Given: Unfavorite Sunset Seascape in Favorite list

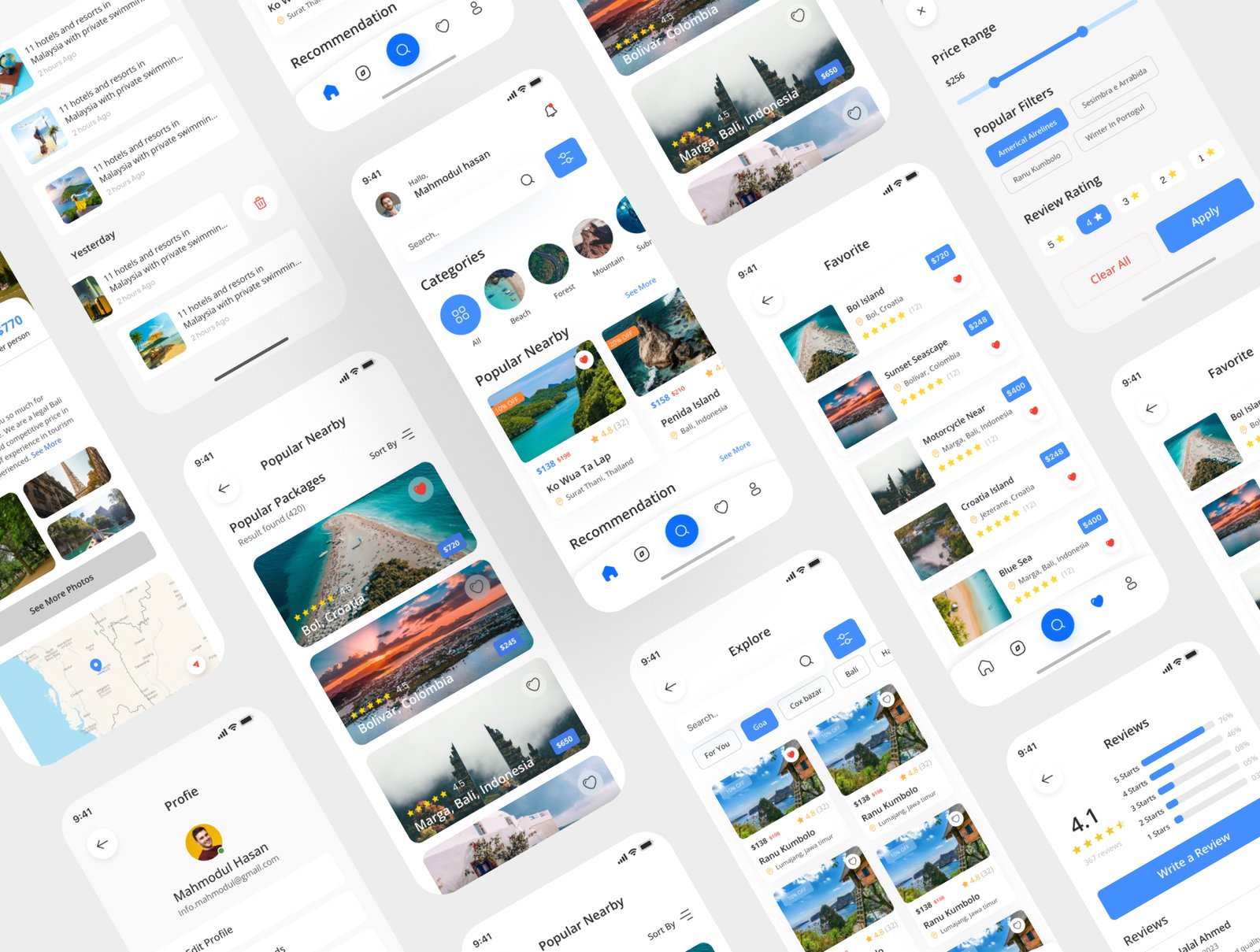Looking at the screenshot, I should point(995,345).
